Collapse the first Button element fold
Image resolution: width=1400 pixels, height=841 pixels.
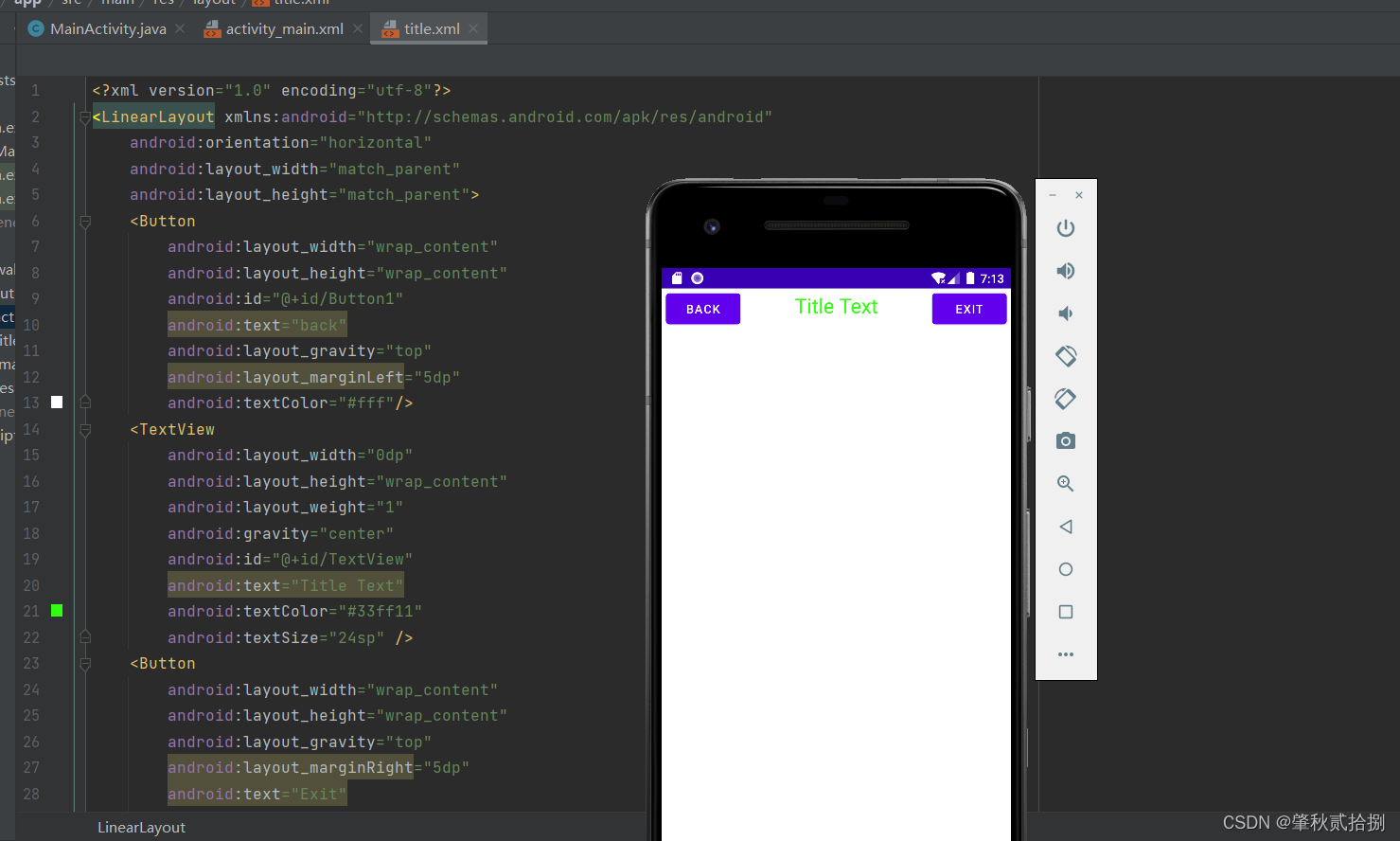[x=85, y=221]
